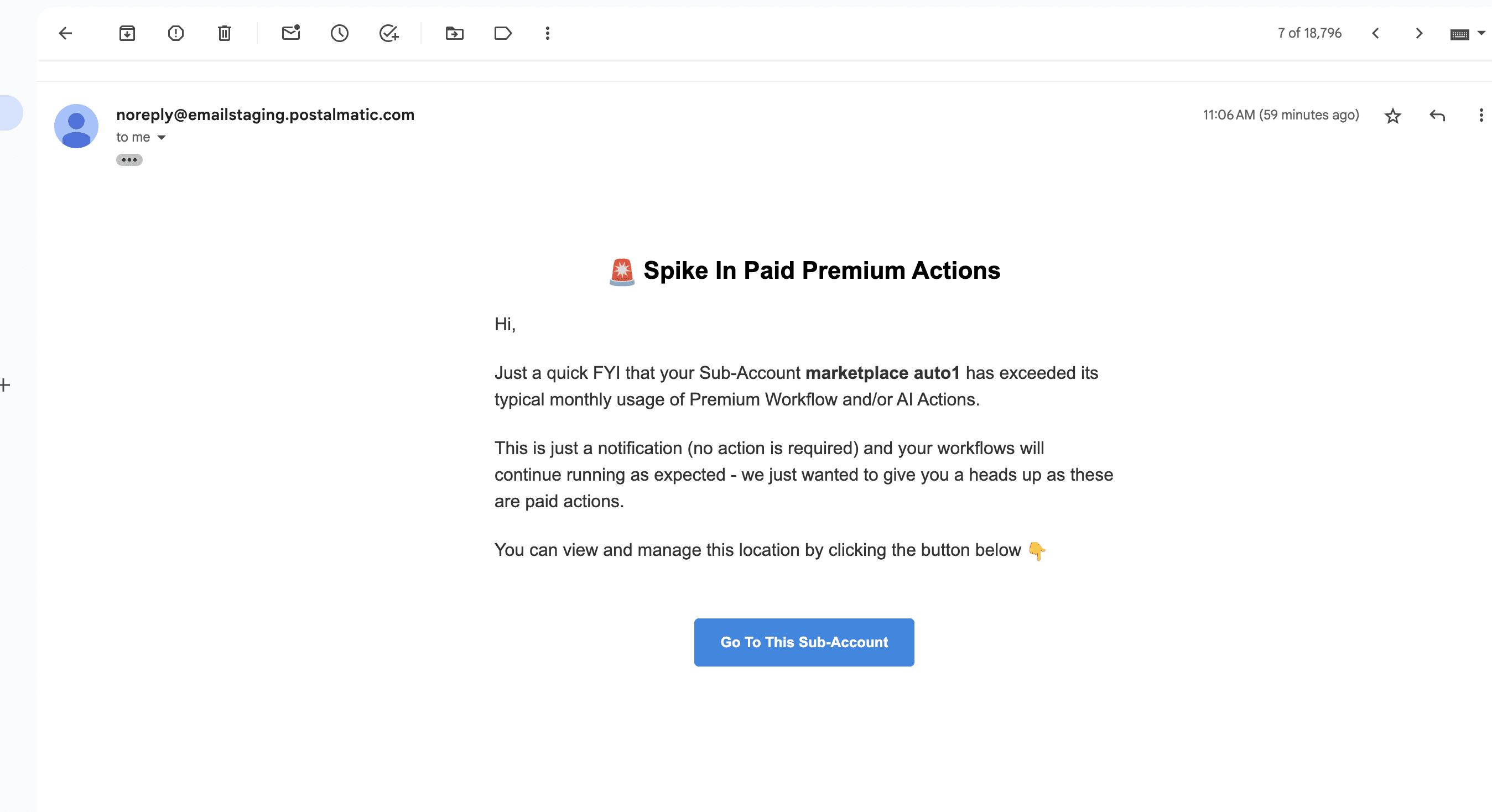
Task: Mark the message as unread
Action: coord(291,33)
